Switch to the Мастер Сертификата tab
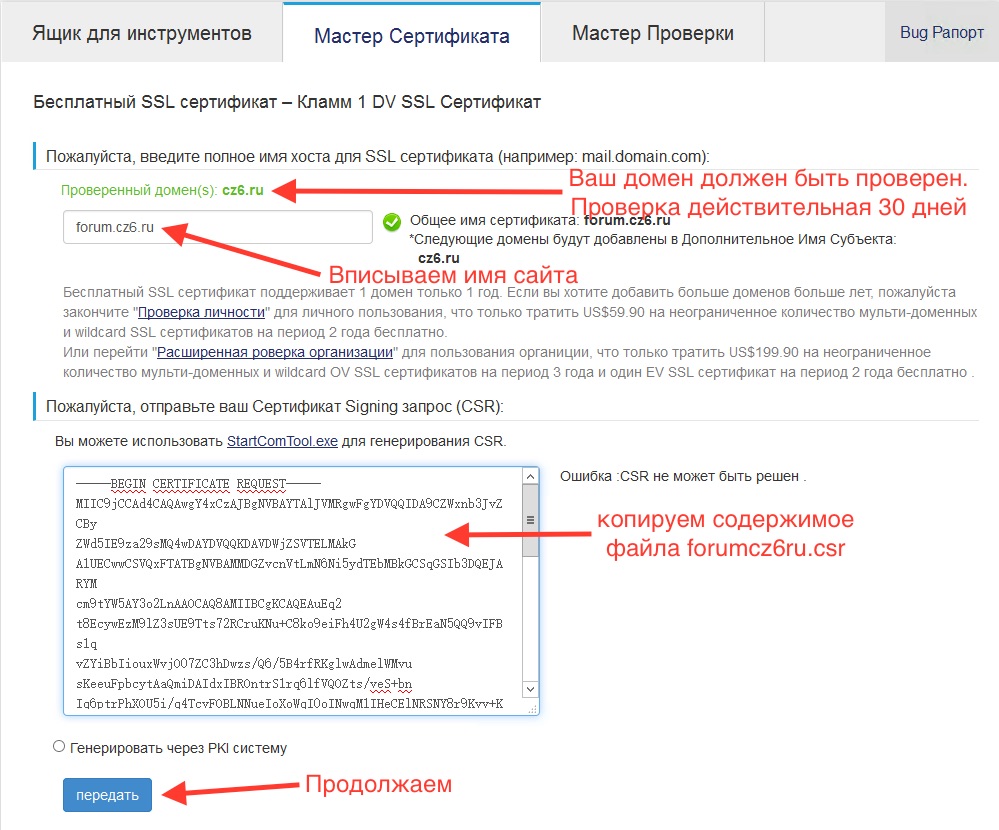 click(x=411, y=36)
